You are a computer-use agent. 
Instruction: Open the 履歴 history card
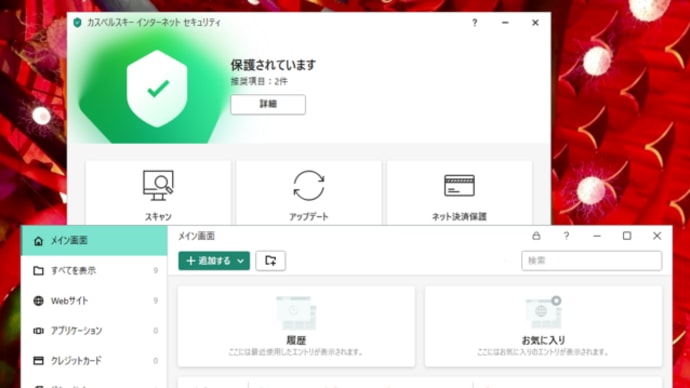296,326
